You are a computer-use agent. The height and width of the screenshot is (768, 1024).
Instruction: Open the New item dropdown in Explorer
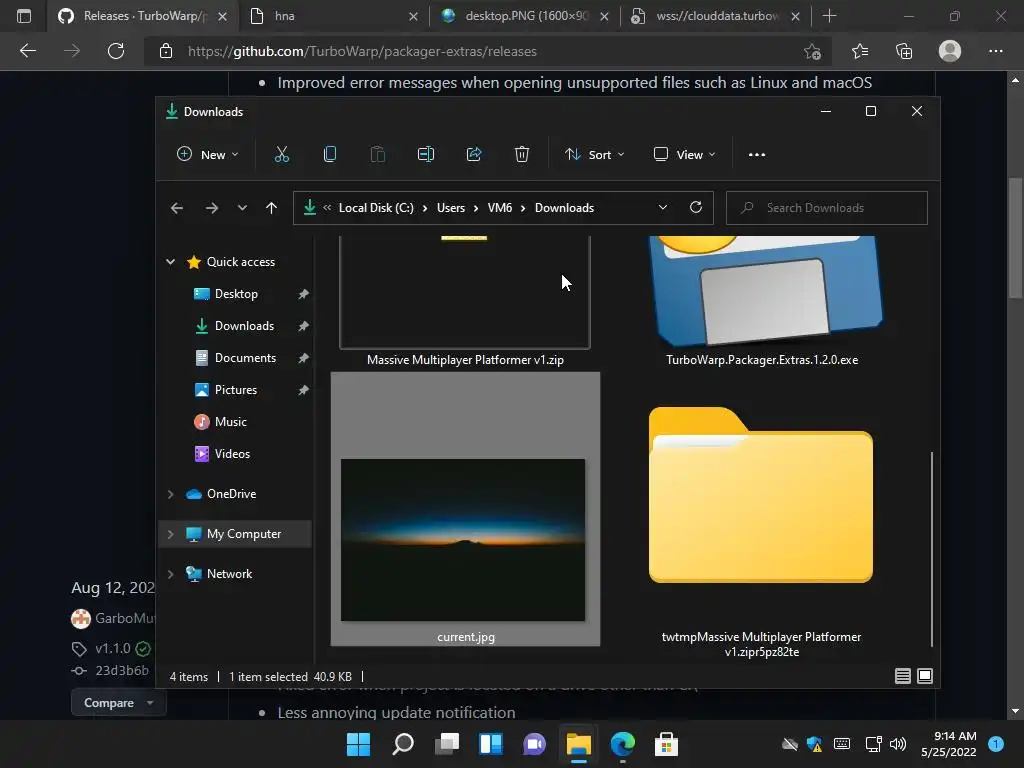tap(208, 155)
